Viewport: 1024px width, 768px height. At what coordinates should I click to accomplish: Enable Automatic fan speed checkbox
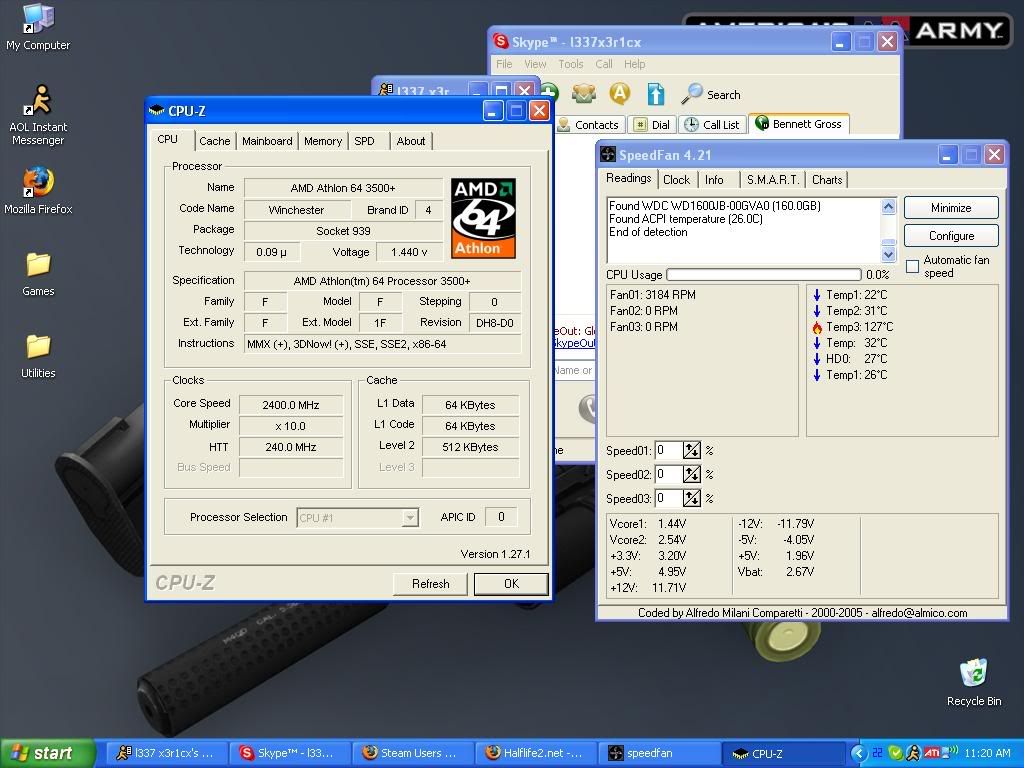[x=912, y=266]
